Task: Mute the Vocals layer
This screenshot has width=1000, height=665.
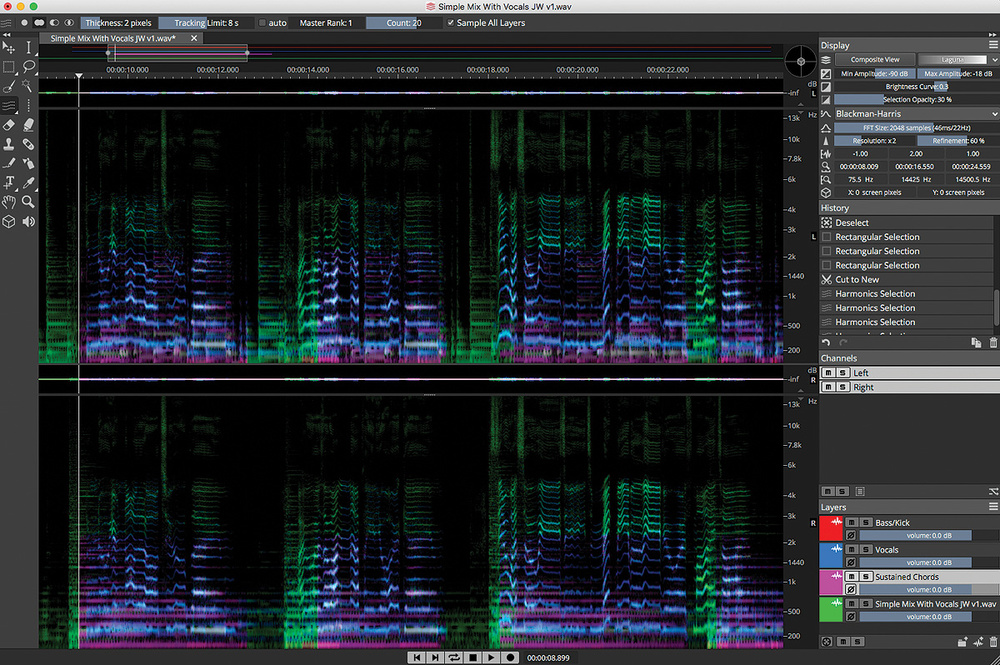Action: click(x=851, y=549)
